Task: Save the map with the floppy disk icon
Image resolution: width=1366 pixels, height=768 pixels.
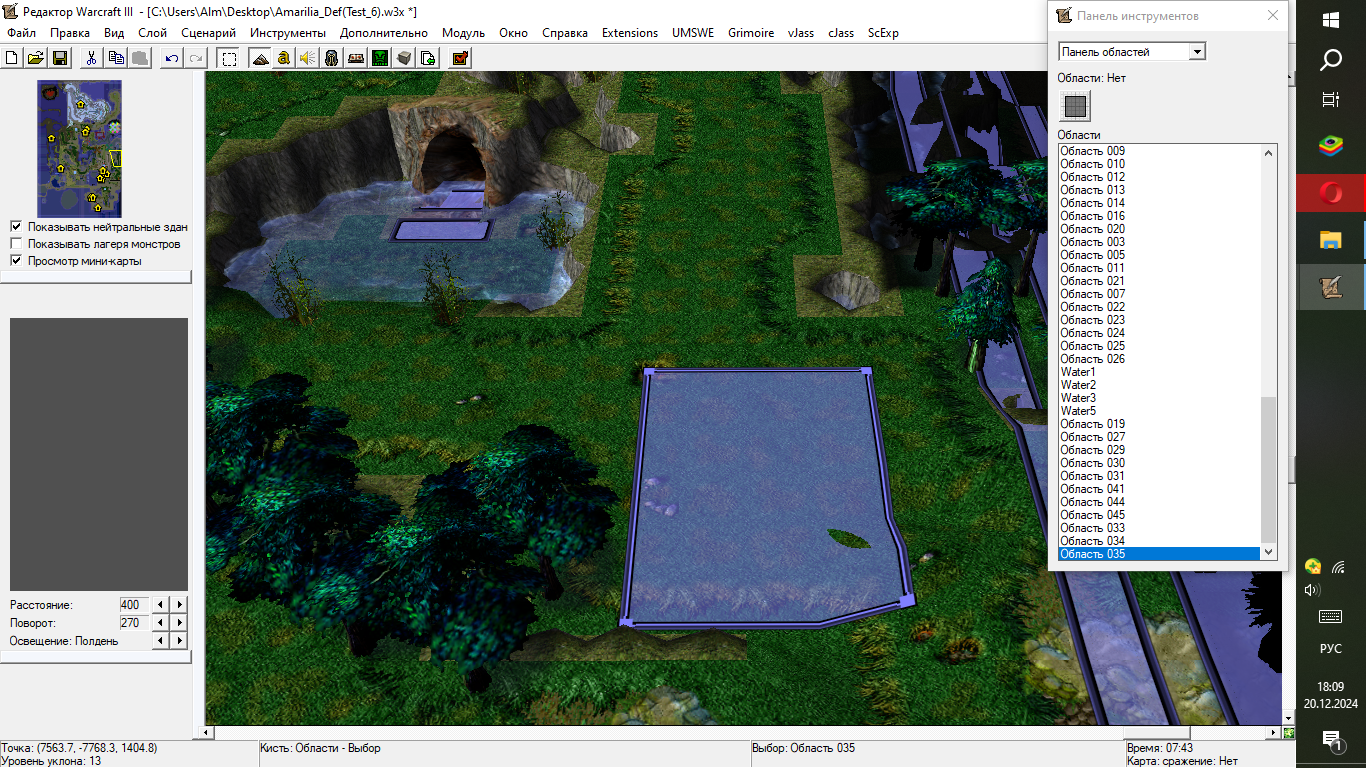Action: (60, 58)
